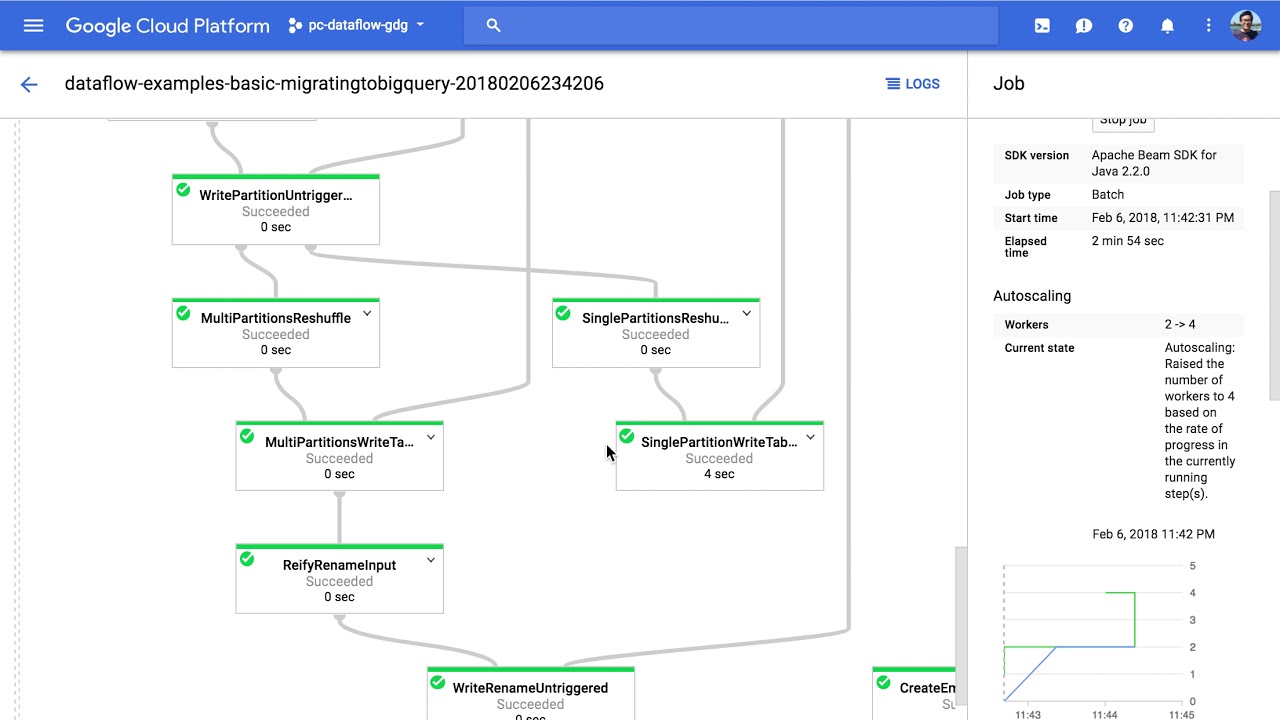Click the green check on WritePartitionUntriggered
1280x720 pixels.
point(183,190)
